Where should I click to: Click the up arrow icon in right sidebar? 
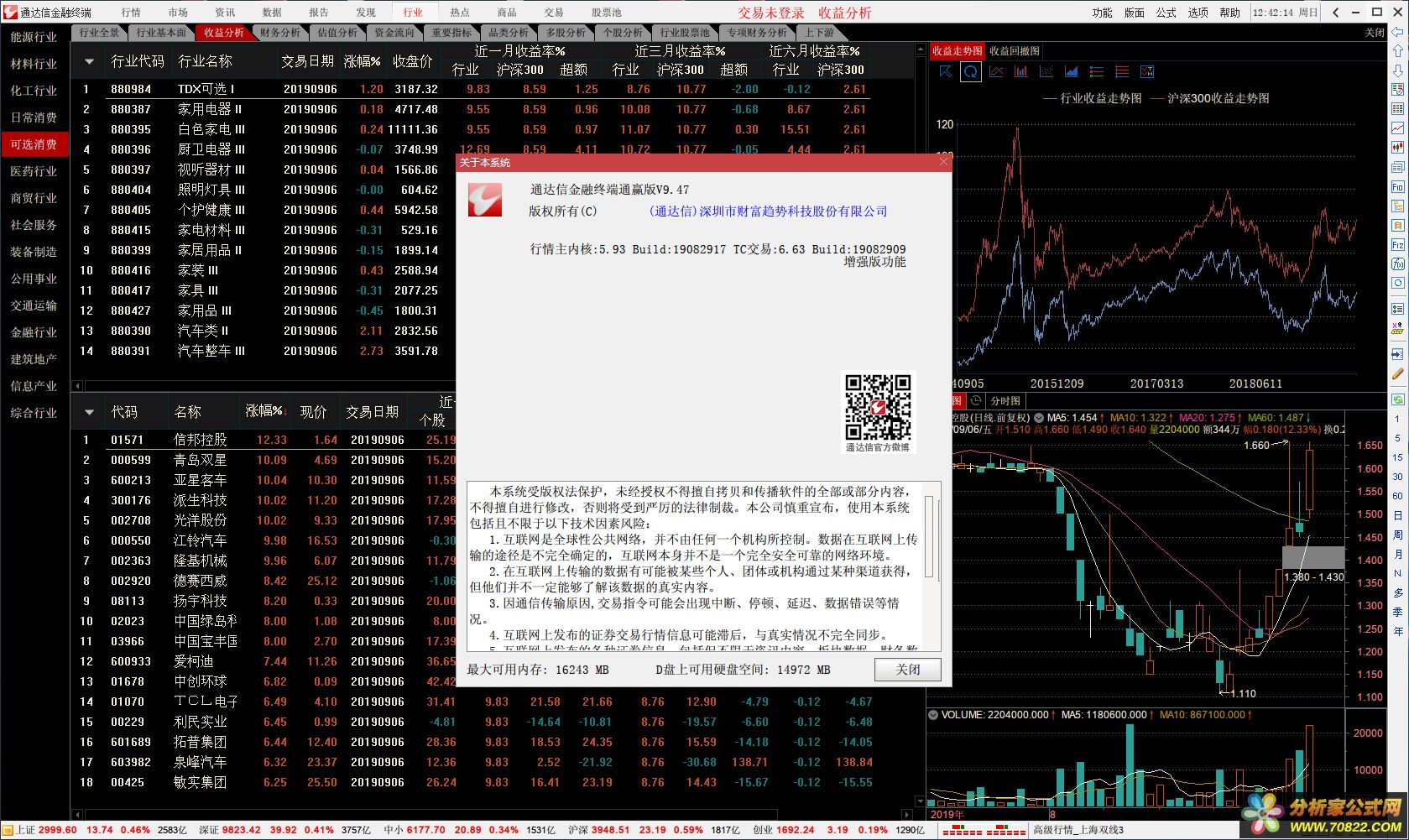(x=1397, y=51)
